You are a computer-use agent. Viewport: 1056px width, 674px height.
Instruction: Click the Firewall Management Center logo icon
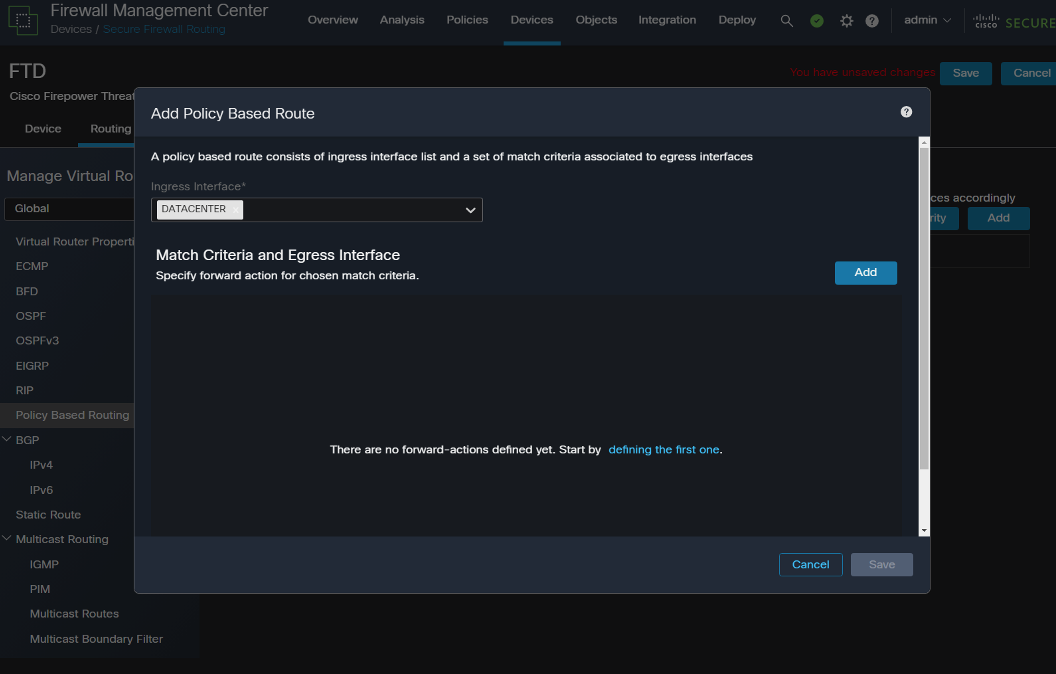click(23, 20)
